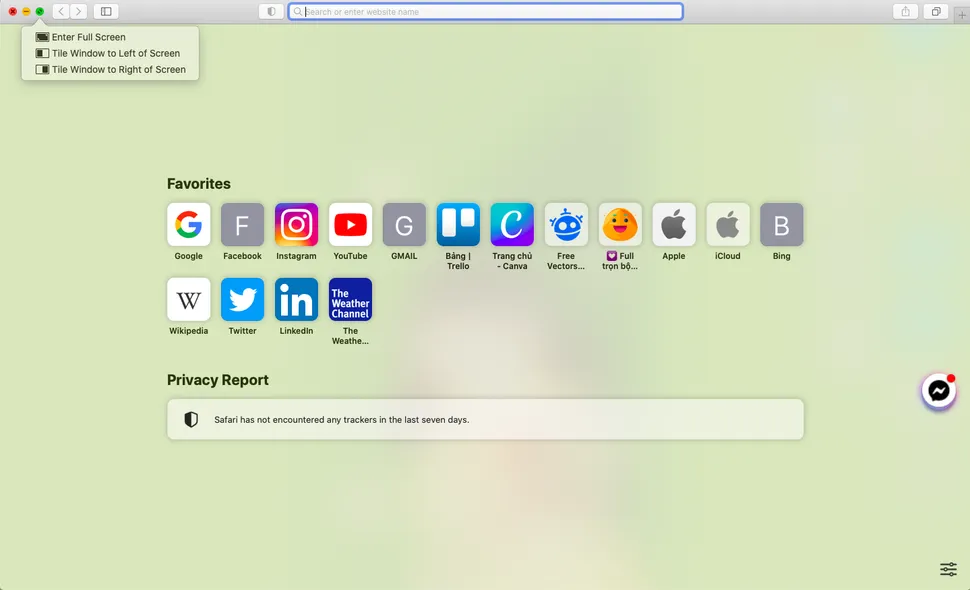This screenshot has width=970, height=590.
Task: Launch the YouTube favorite
Action: [x=350, y=225]
